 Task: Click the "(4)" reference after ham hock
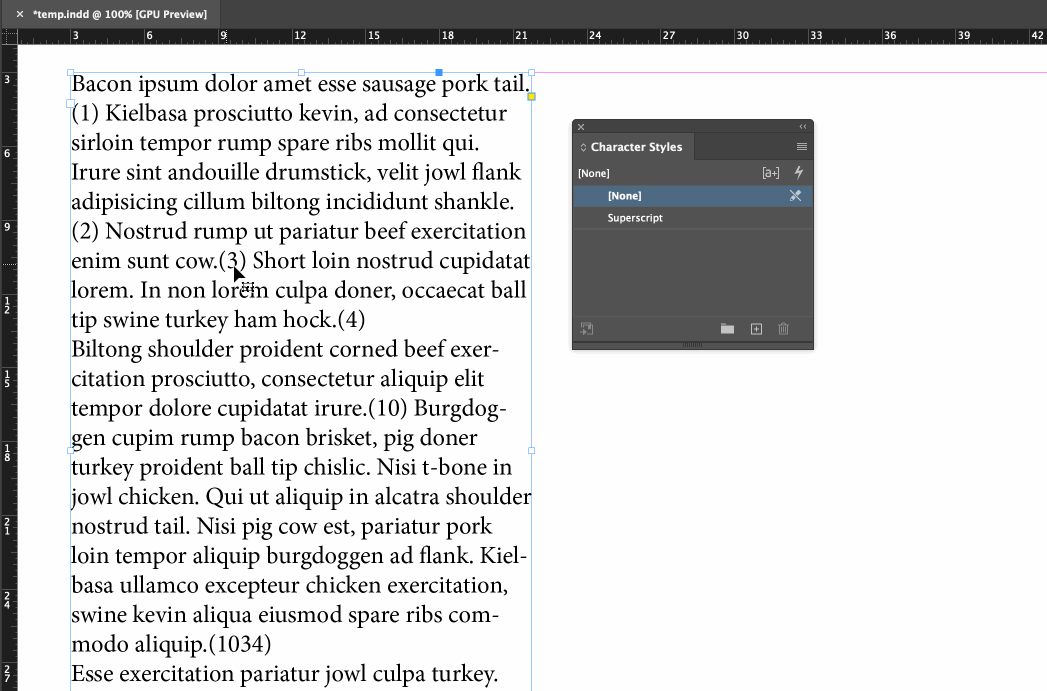coord(351,320)
